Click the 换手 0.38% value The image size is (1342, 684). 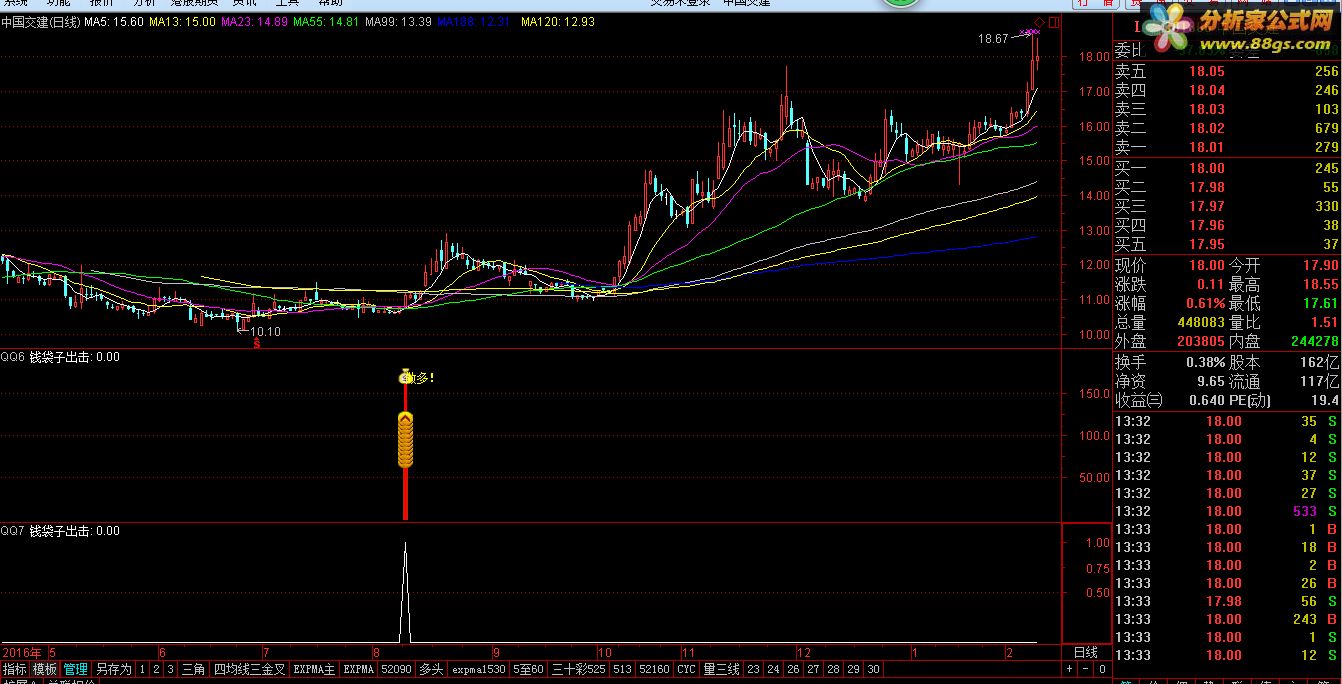pyautogui.click(x=1205, y=362)
